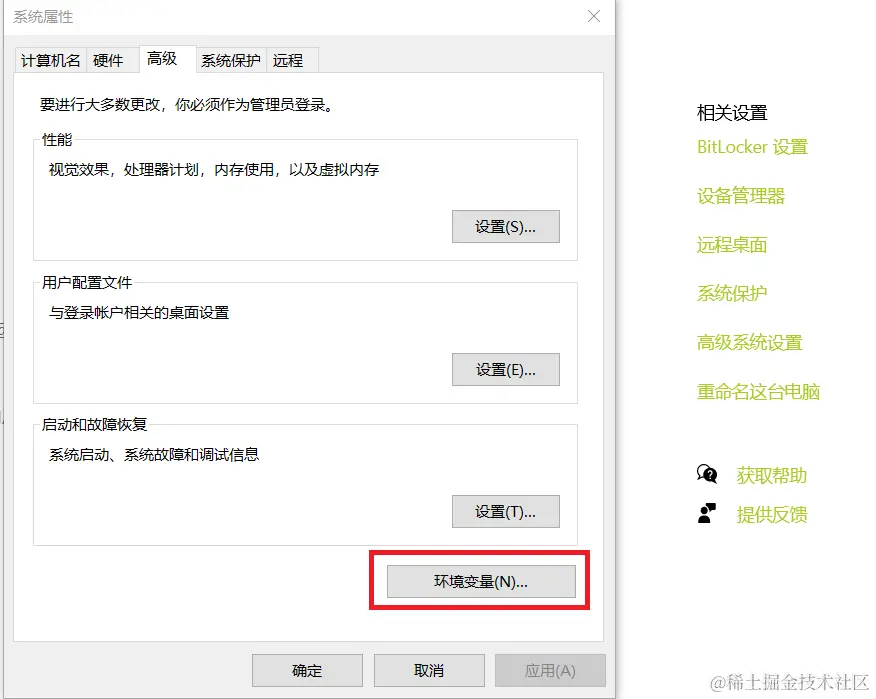Open 性能 settings via 设置(S) button
The height and width of the screenshot is (699, 876).
[x=505, y=226]
